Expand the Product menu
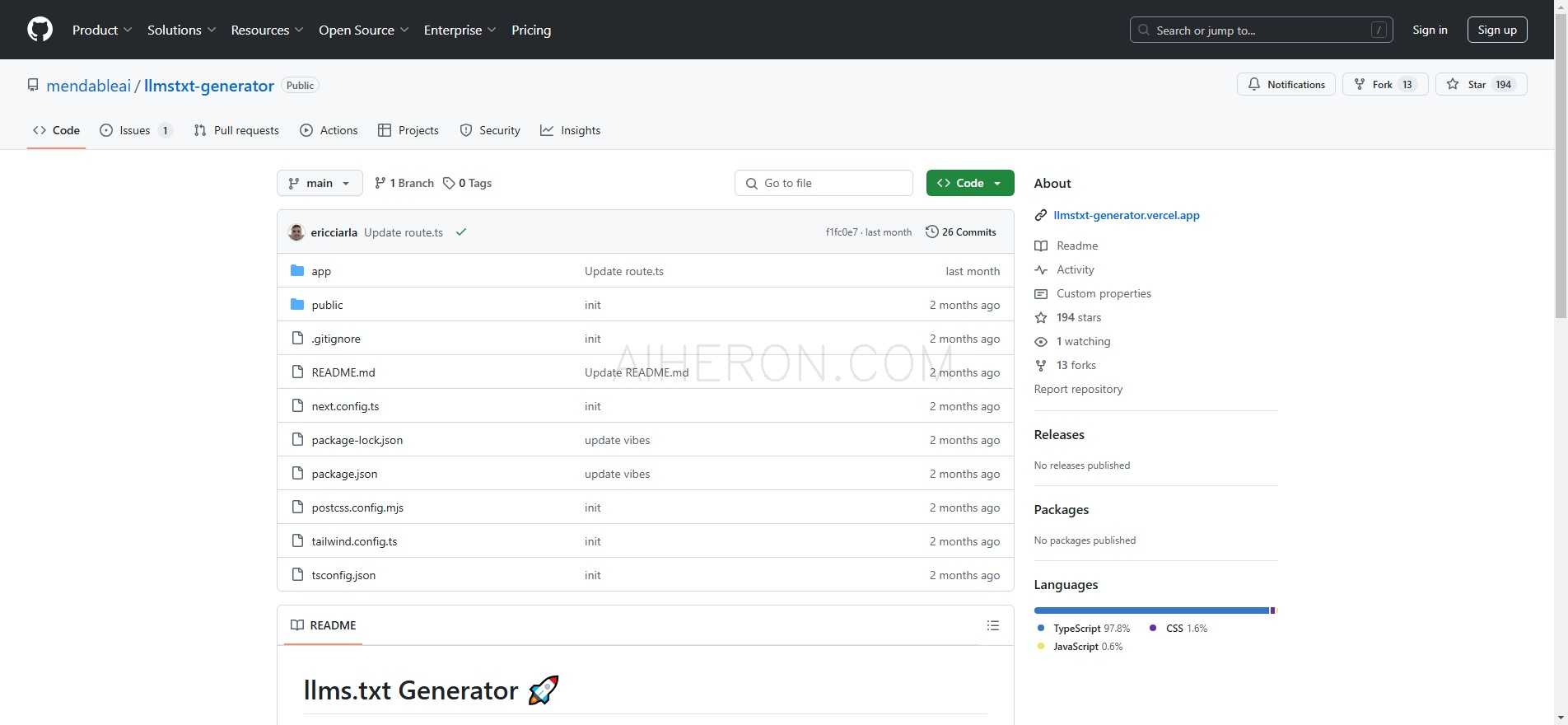This screenshot has width=1568, height=725. [102, 30]
